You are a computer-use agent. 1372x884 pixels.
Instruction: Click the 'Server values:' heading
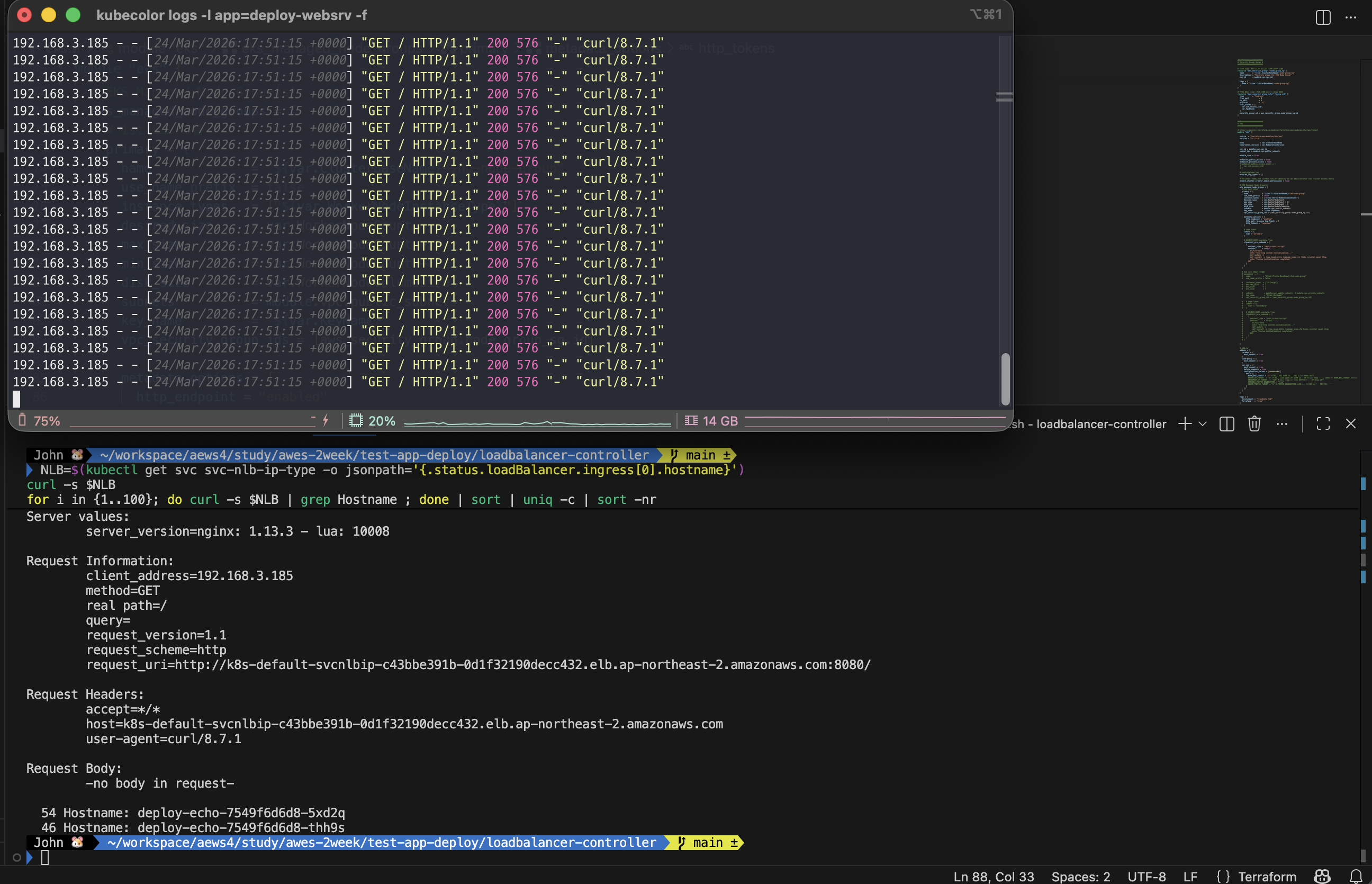(77, 517)
